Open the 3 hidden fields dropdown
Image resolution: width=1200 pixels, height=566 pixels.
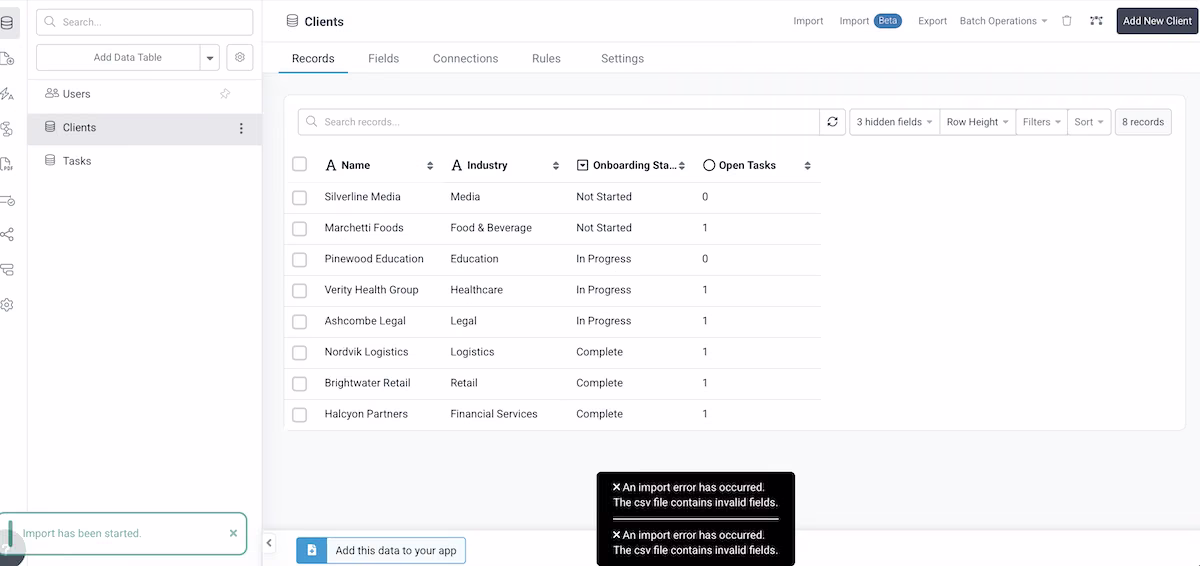pos(894,122)
